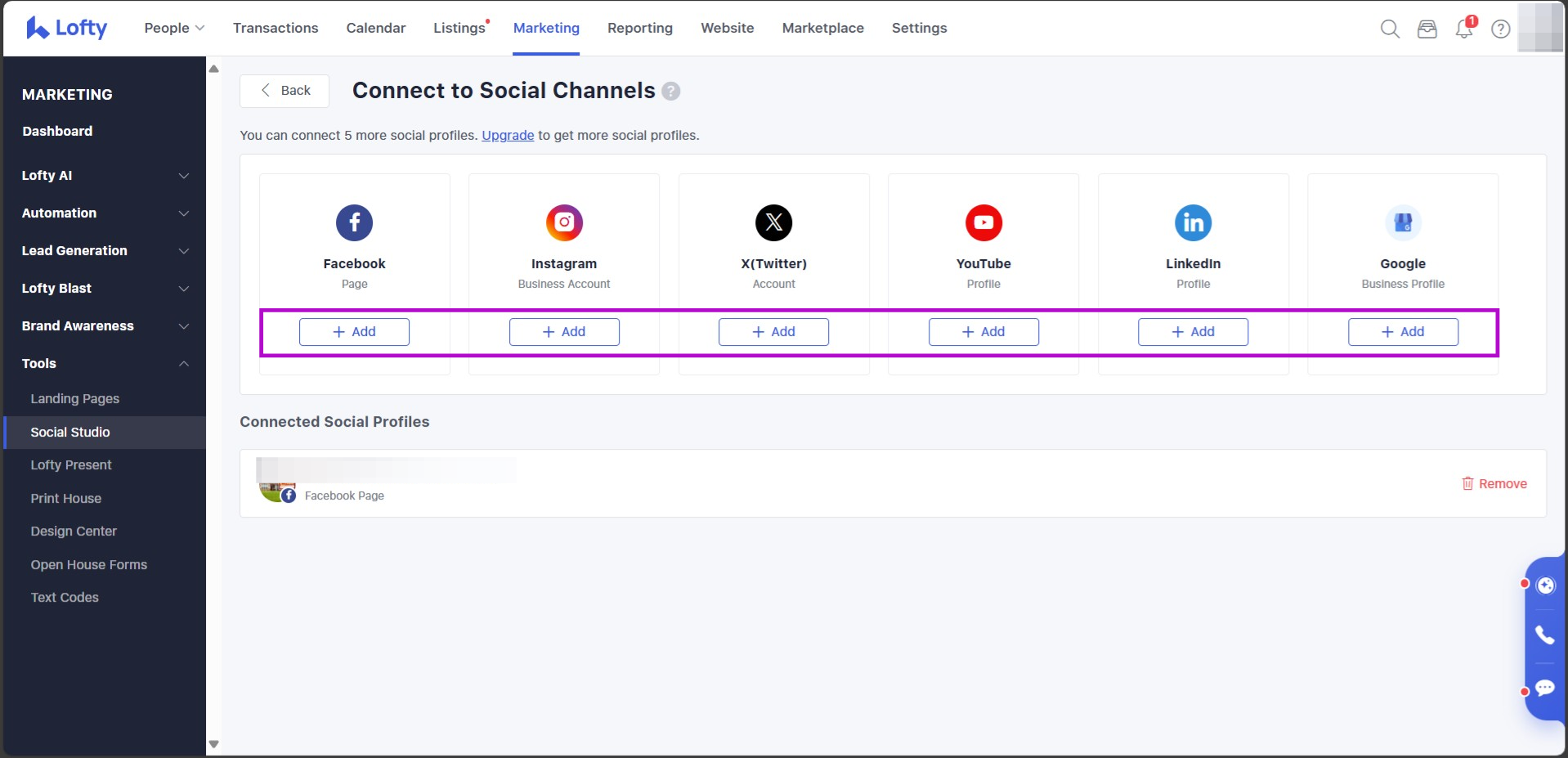The image size is (1568, 758).
Task: Click the info icon beside page title
Action: click(670, 91)
